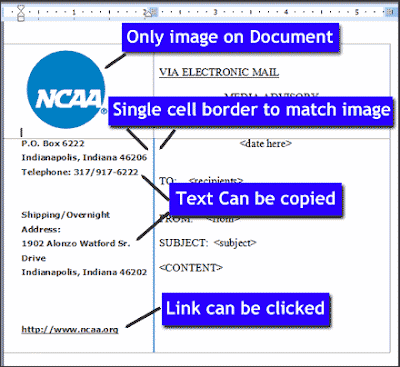Click the left indent box on ruler
This screenshot has height=367, width=400.
point(21,19)
